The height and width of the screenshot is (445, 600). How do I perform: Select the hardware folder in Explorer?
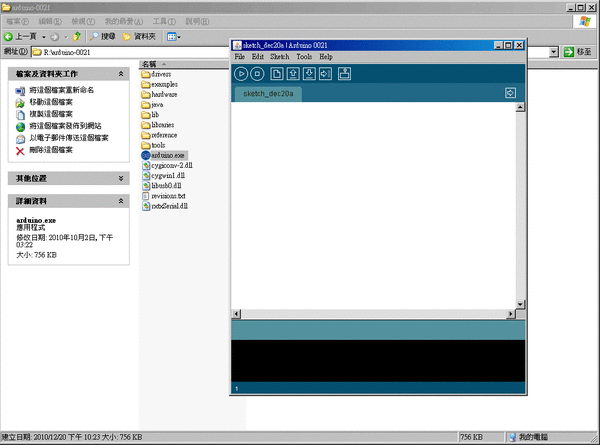[x=159, y=95]
